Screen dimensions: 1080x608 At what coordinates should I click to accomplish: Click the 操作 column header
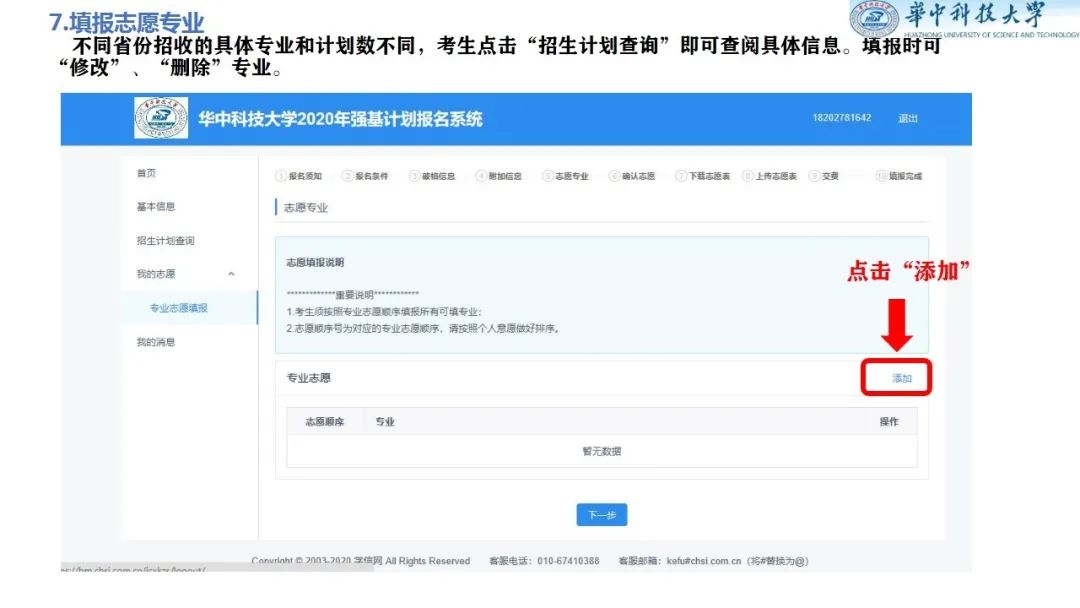click(x=889, y=421)
